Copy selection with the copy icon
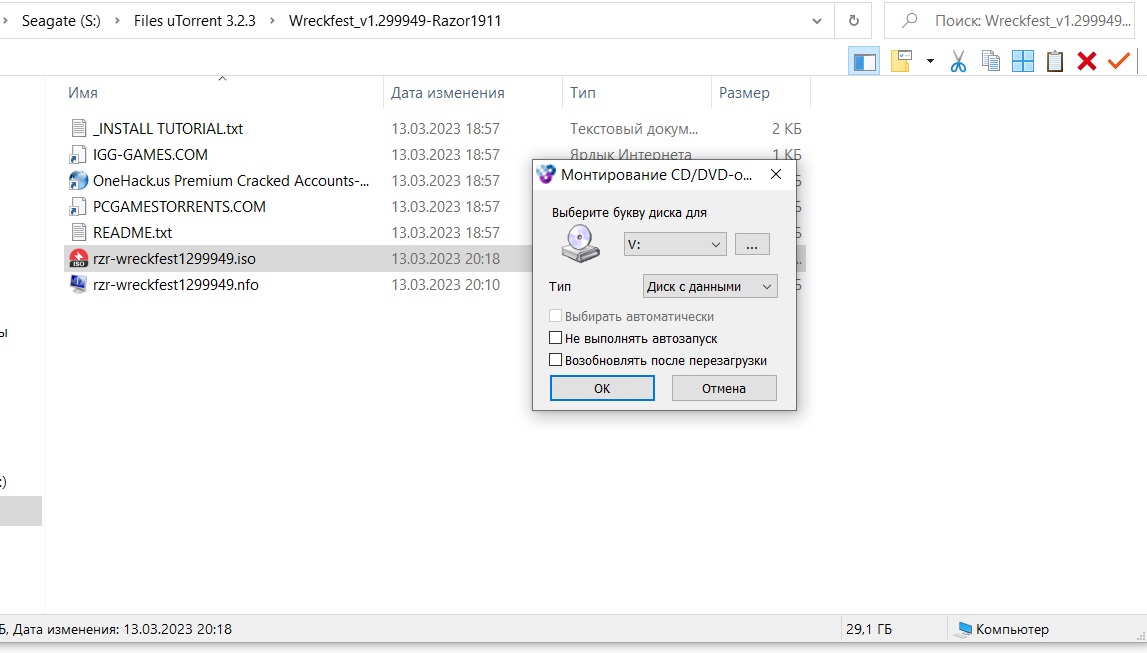This screenshot has height=653, width=1147. point(990,61)
